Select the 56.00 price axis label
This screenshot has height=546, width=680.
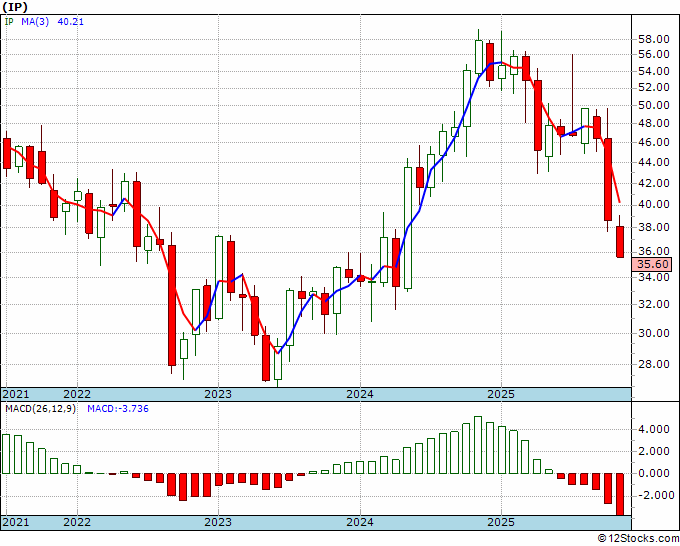[x=654, y=55]
